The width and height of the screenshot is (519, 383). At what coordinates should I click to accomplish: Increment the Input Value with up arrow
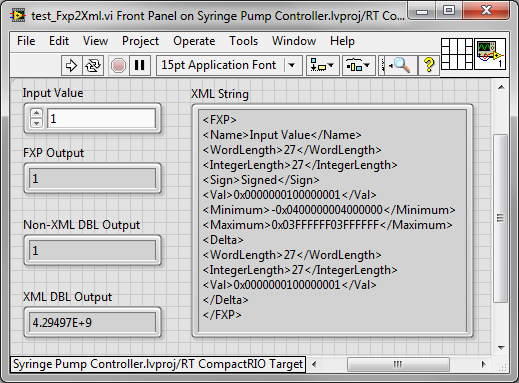[x=36, y=113]
